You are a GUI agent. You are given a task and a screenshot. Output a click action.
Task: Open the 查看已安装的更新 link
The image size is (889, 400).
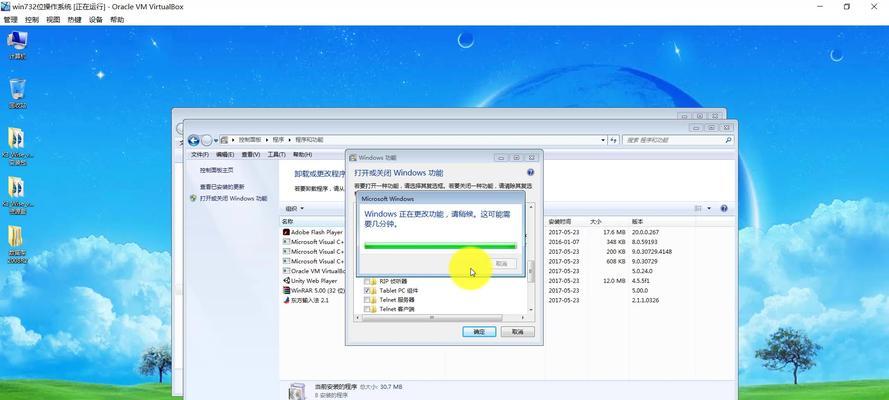pyautogui.click(x=222, y=187)
